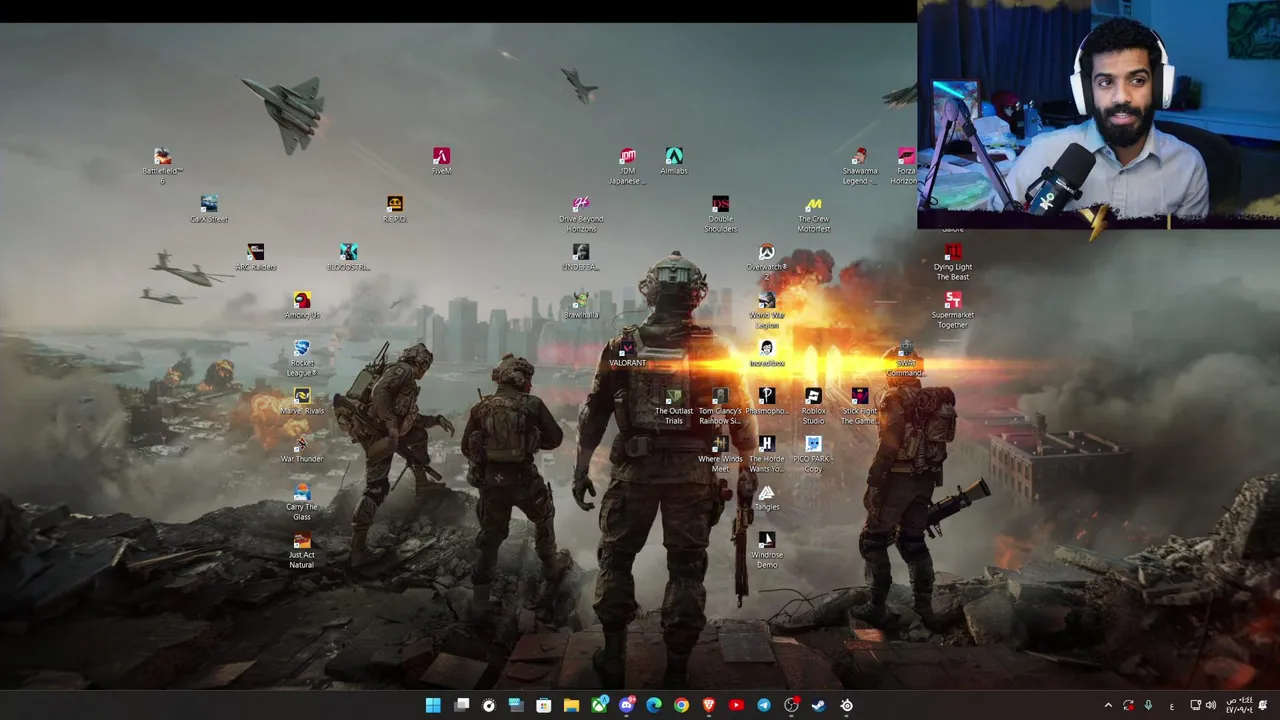Open the PICO PARK - Copy shortcut
This screenshot has width=1280, height=720.
pos(813,454)
